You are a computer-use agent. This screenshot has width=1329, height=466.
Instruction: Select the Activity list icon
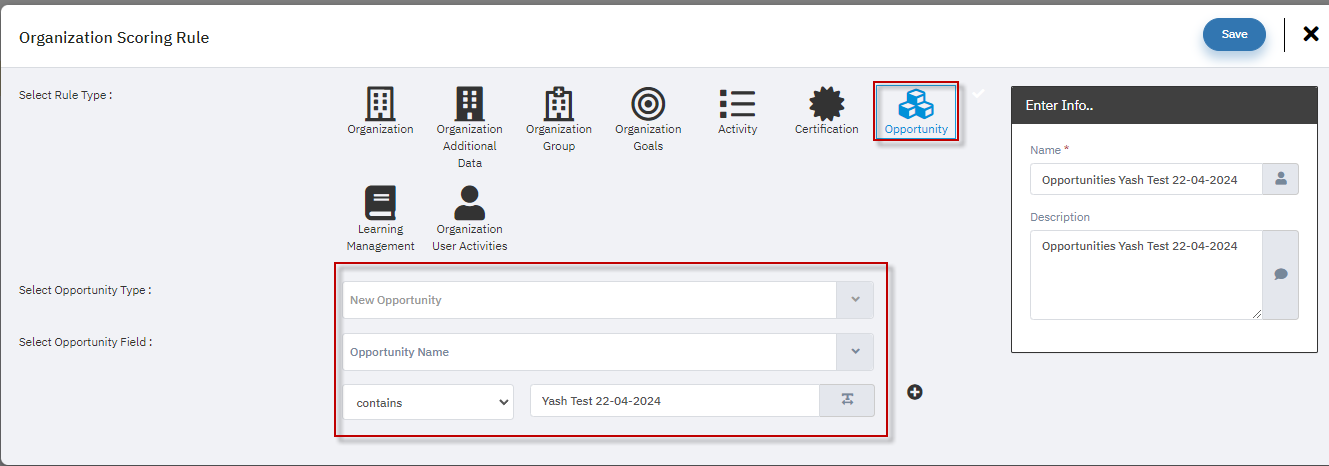click(x=737, y=103)
